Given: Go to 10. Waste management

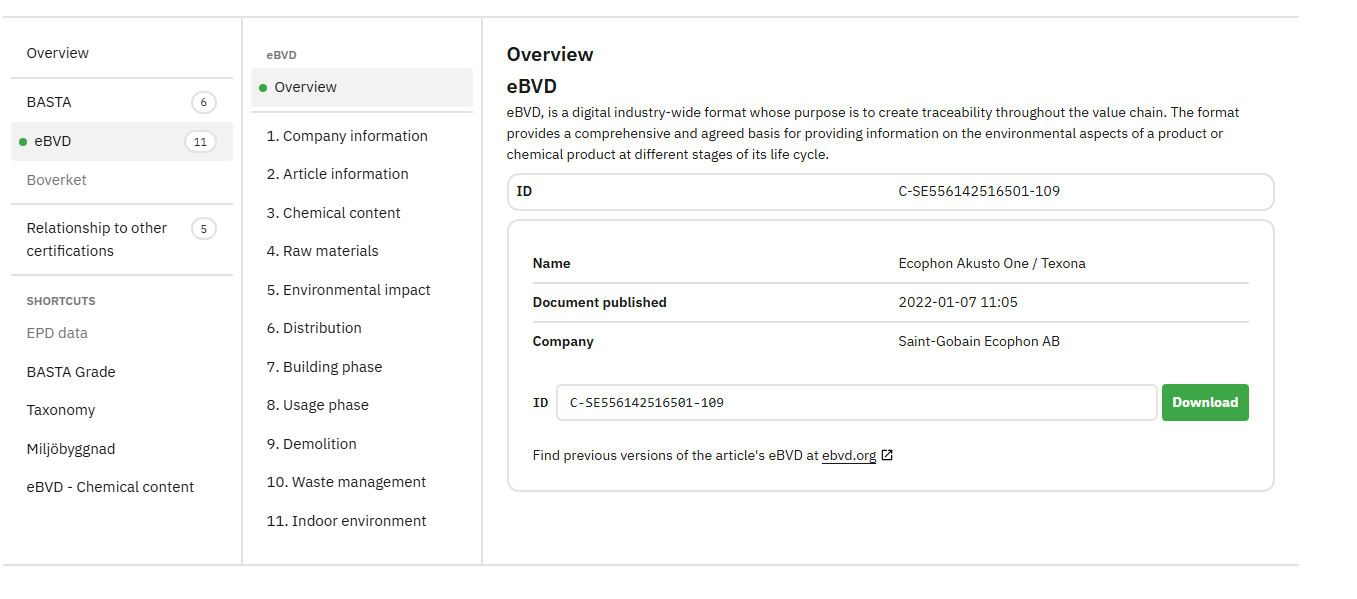Looking at the screenshot, I should click(x=346, y=482).
